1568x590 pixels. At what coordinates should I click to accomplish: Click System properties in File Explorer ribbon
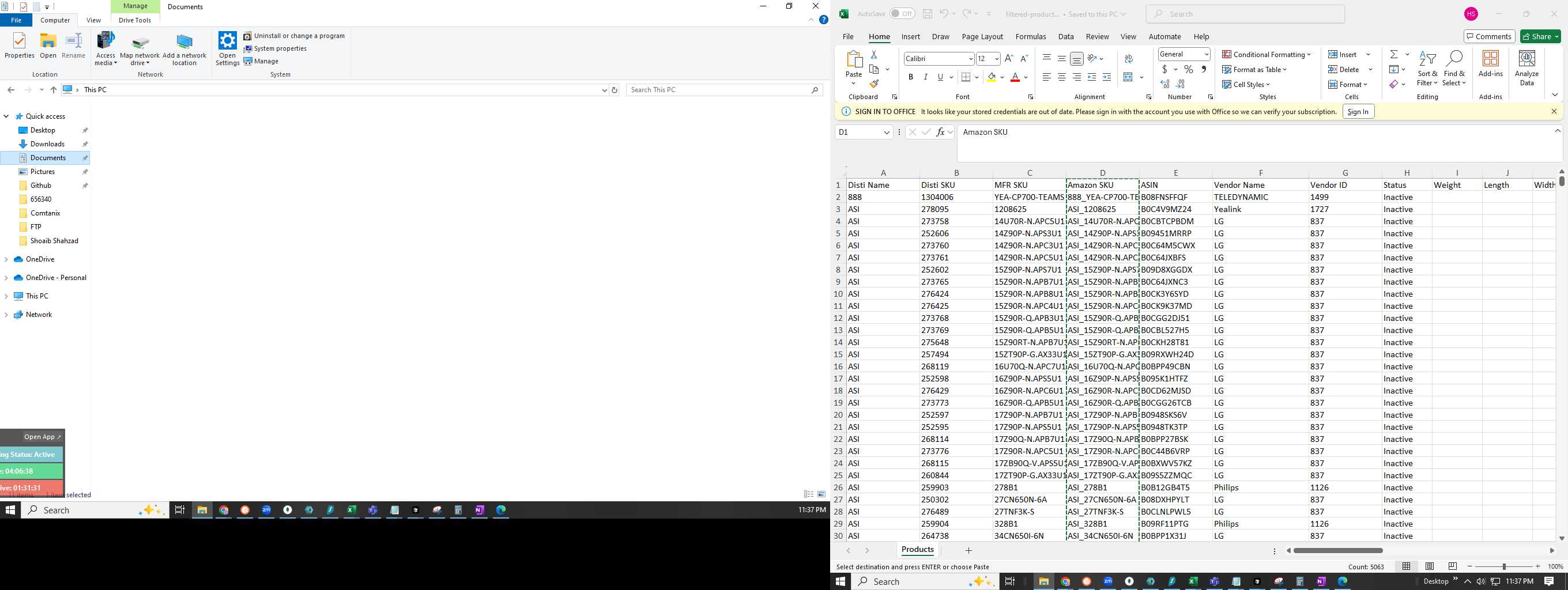click(275, 48)
